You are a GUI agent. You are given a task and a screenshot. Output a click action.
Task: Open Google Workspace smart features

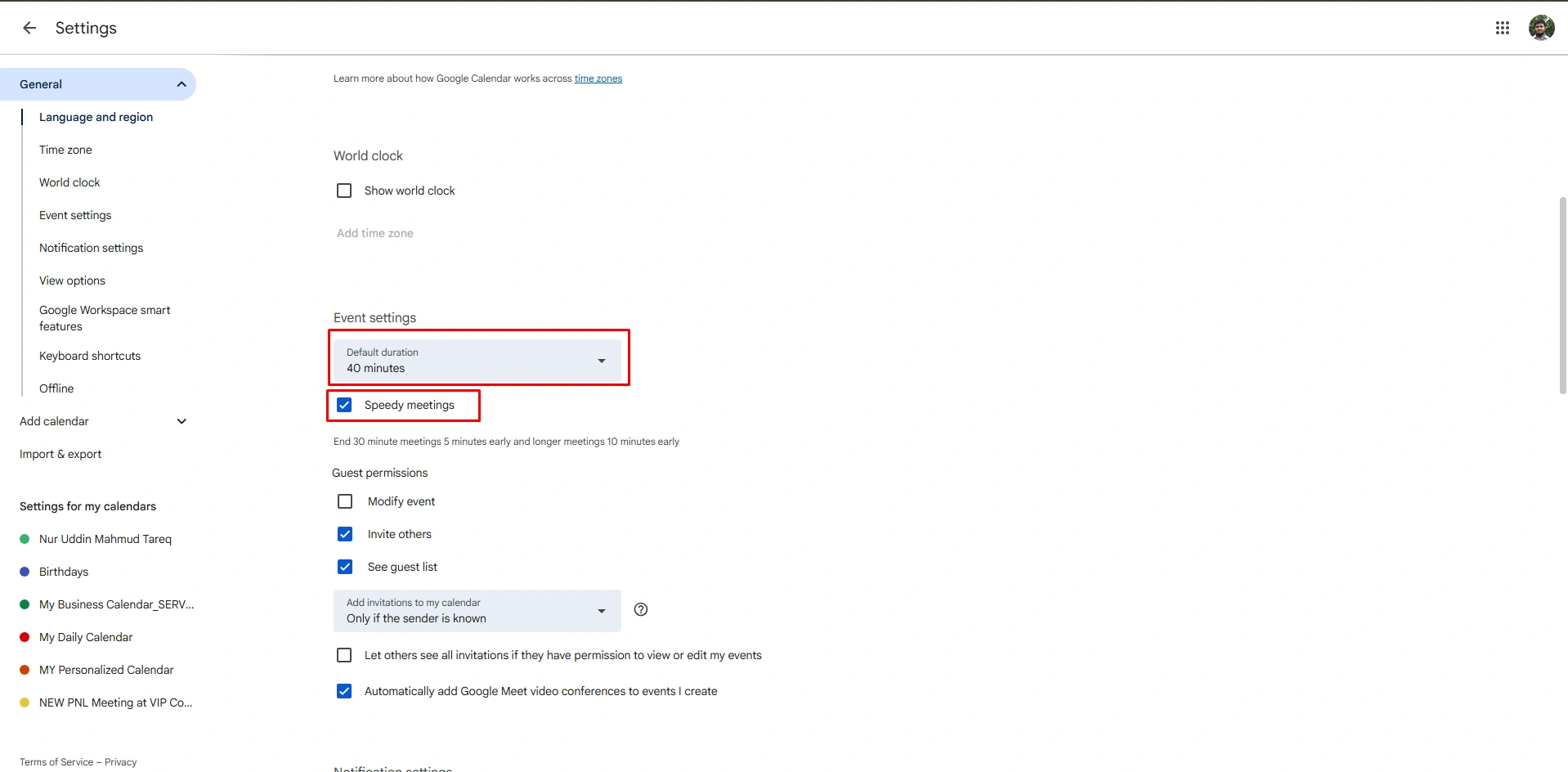pyautogui.click(x=105, y=318)
